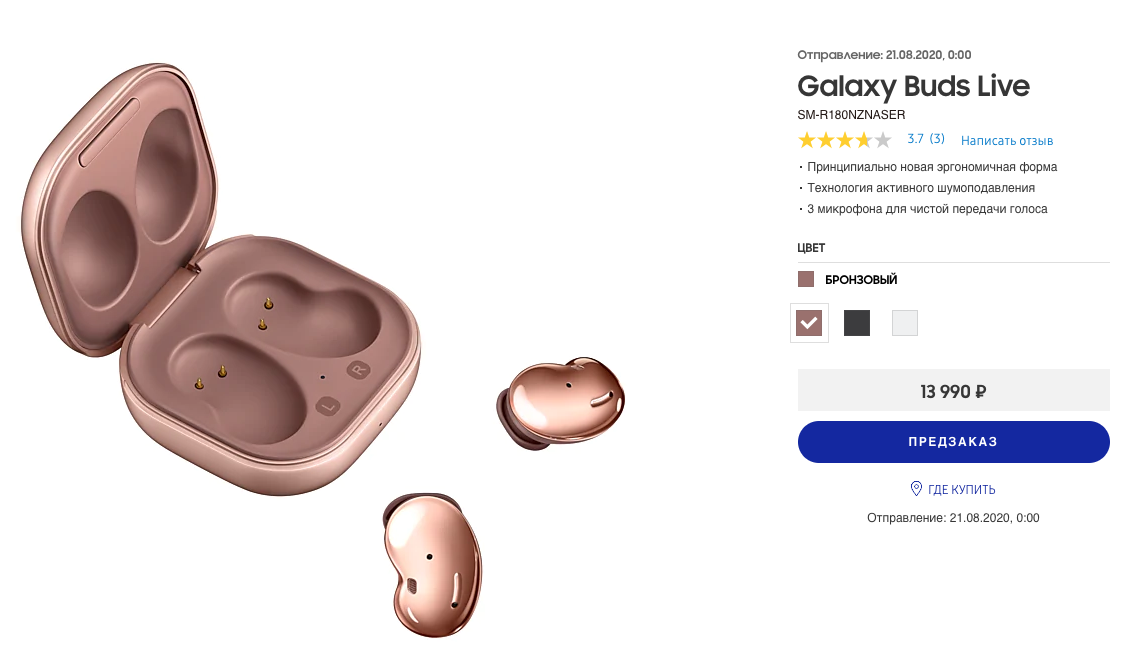Image resolution: width=1129 pixels, height=648 pixels.
Task: Click the lower bronze earbud image
Action: pos(432,564)
